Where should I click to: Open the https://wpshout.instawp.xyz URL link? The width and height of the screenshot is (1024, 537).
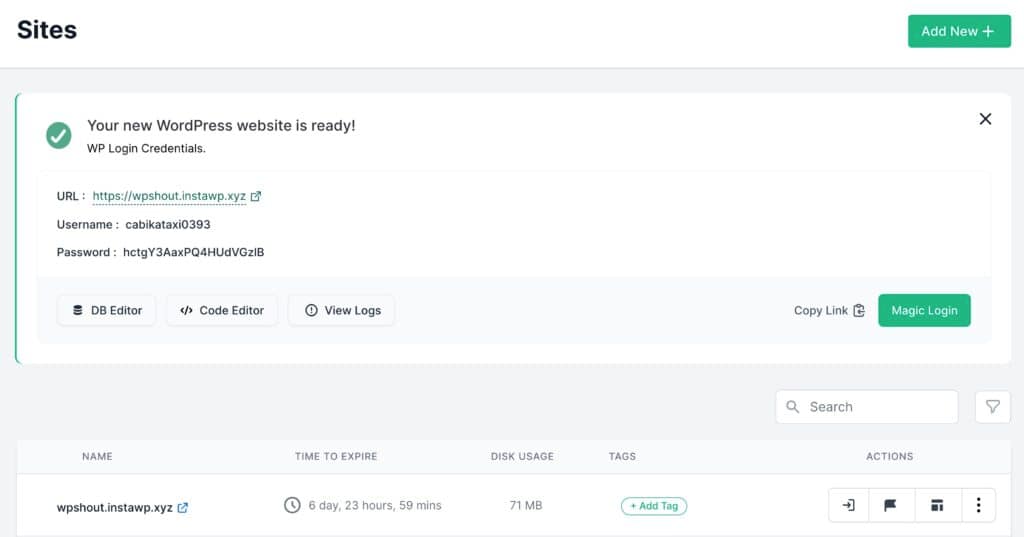[169, 196]
